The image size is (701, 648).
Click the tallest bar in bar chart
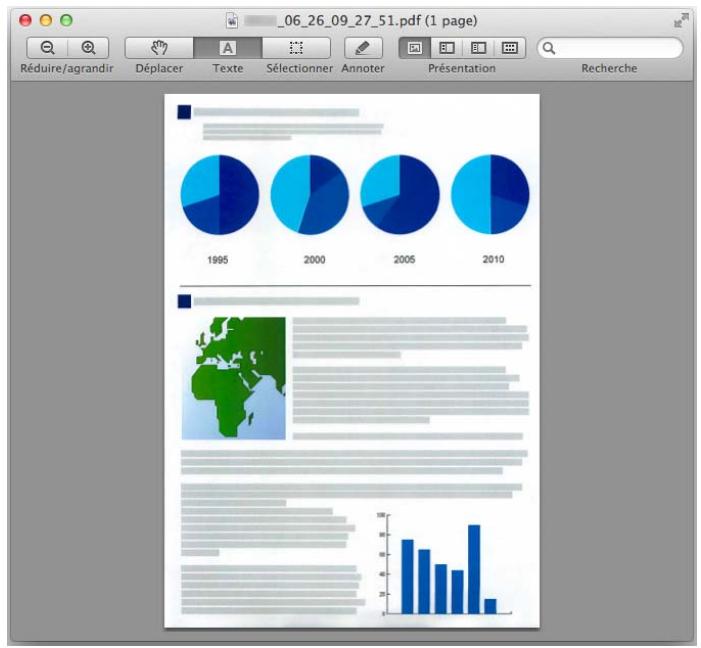click(474, 568)
